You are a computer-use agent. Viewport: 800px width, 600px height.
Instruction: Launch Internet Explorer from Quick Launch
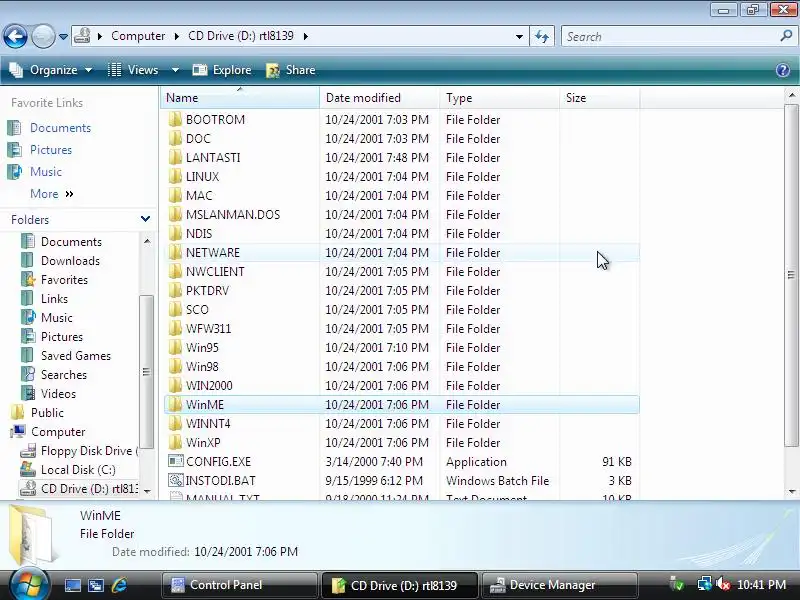pos(119,585)
